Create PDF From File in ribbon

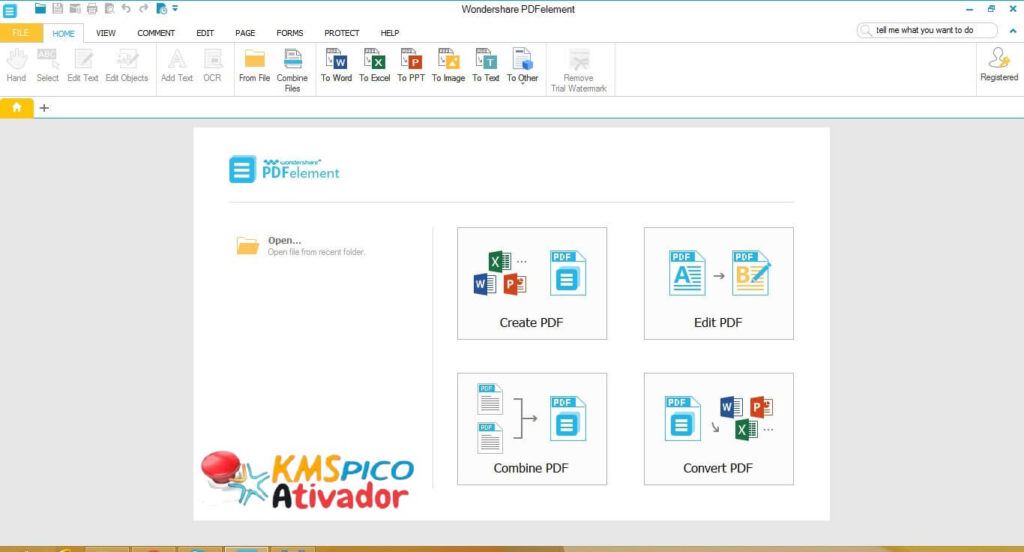[x=255, y=65]
